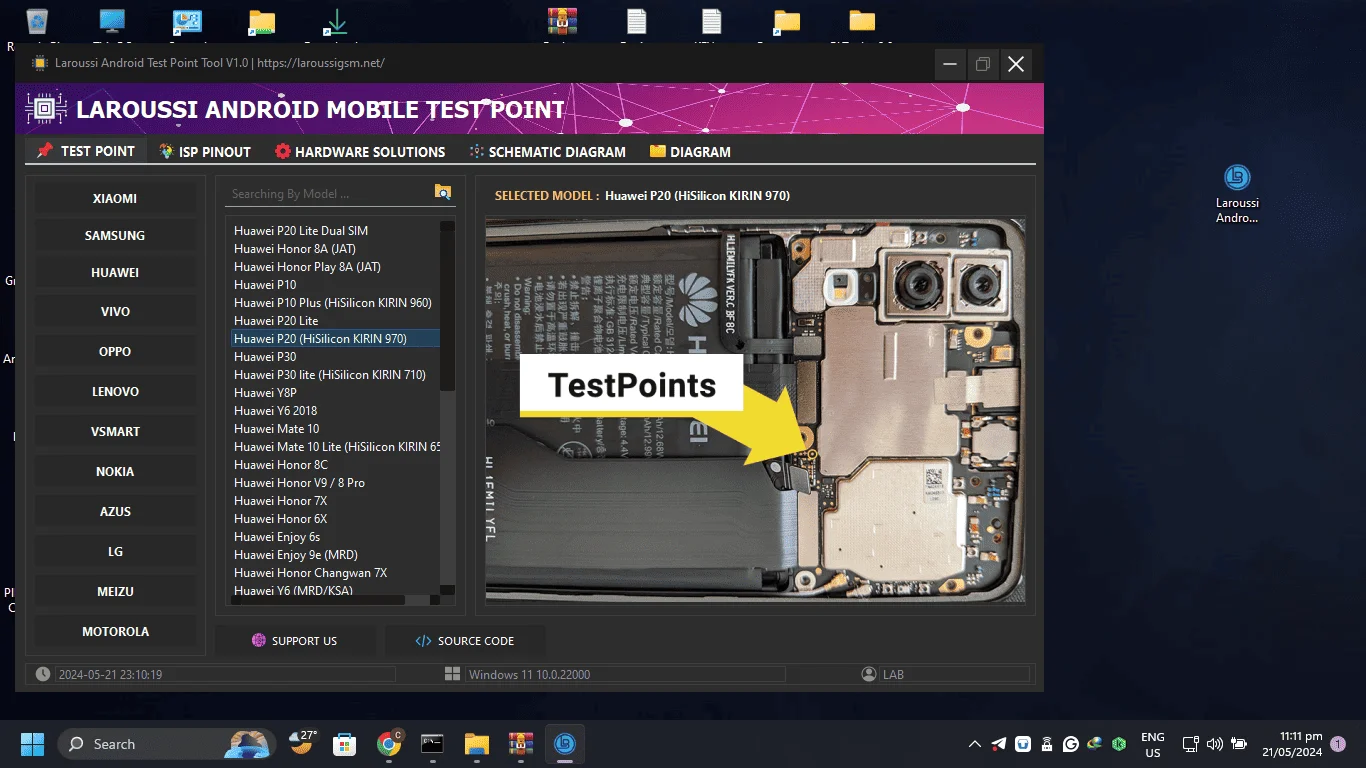The width and height of the screenshot is (1366, 768).
Task: Open Laroussi Android desktop shortcut
Action: 1237,194
